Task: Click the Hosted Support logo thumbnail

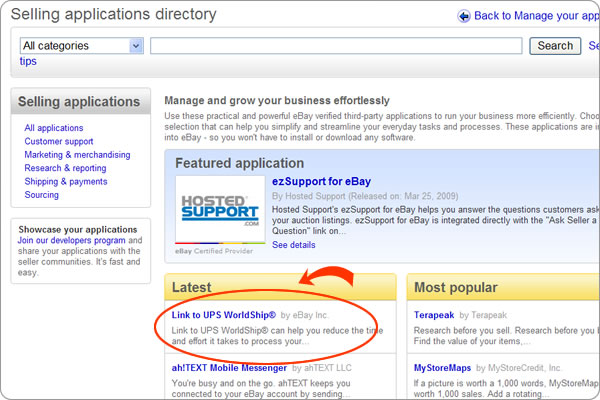Action: [220, 209]
